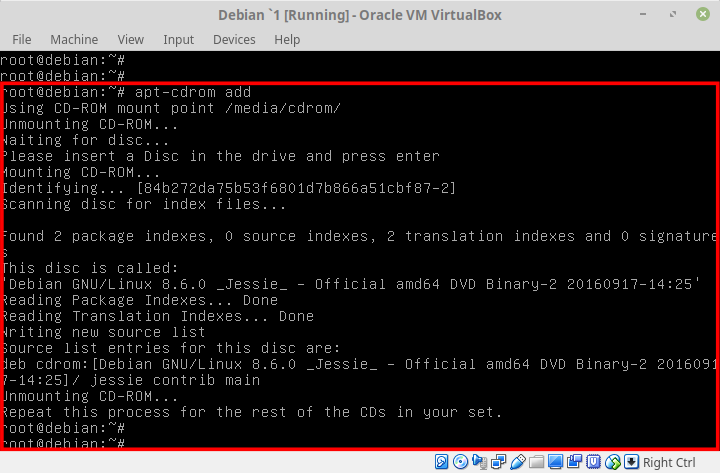
Task: Open the File menu
Action: point(22,39)
